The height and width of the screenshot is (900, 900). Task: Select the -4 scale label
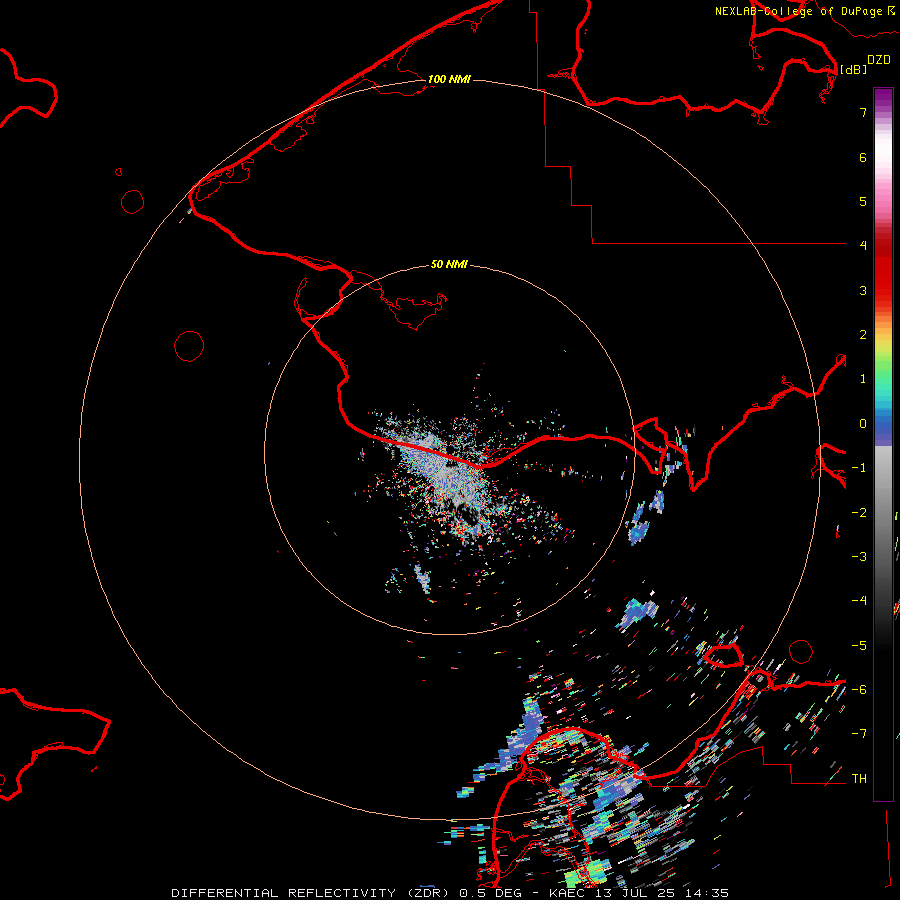(859, 601)
